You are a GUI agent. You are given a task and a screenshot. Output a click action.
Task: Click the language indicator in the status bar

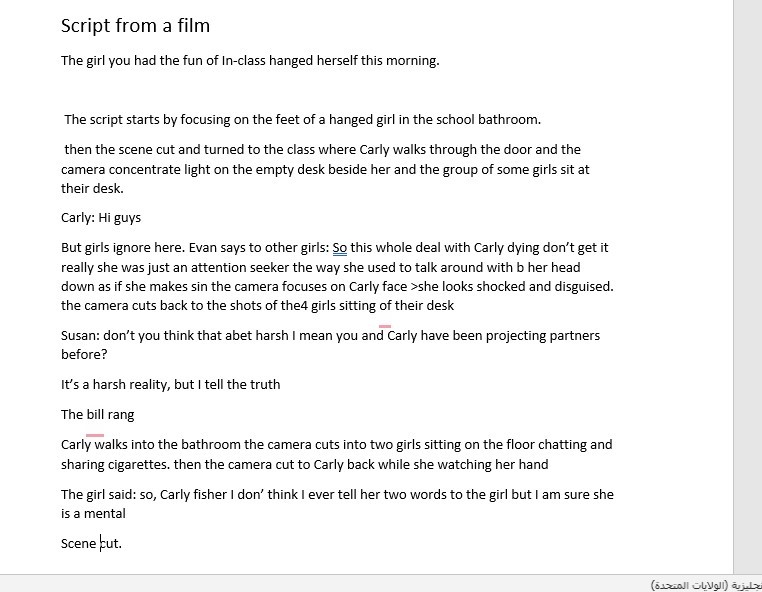click(706, 585)
